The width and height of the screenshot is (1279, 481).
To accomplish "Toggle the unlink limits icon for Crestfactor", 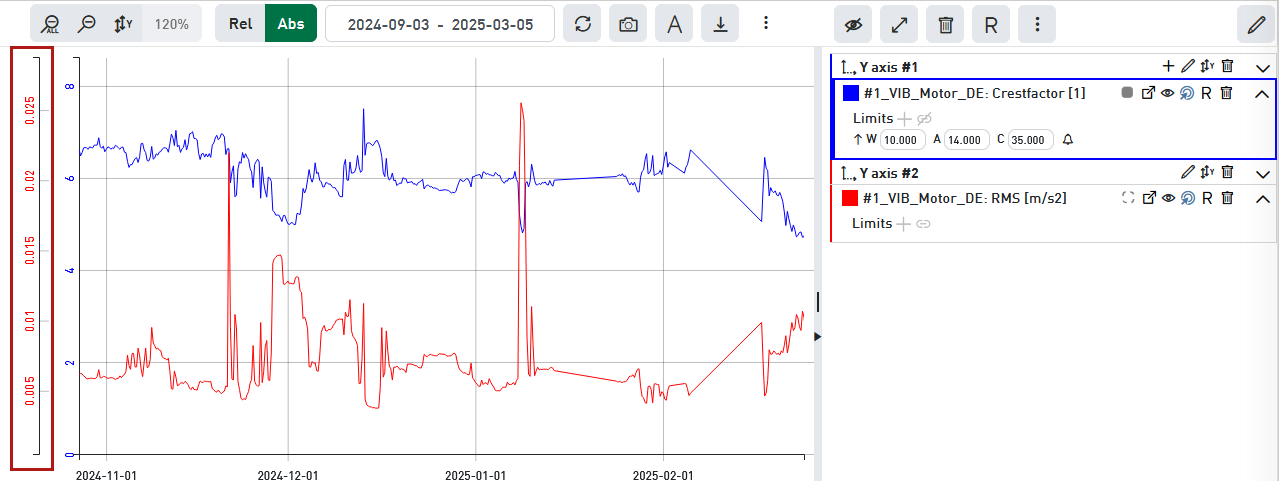I will tap(924, 119).
